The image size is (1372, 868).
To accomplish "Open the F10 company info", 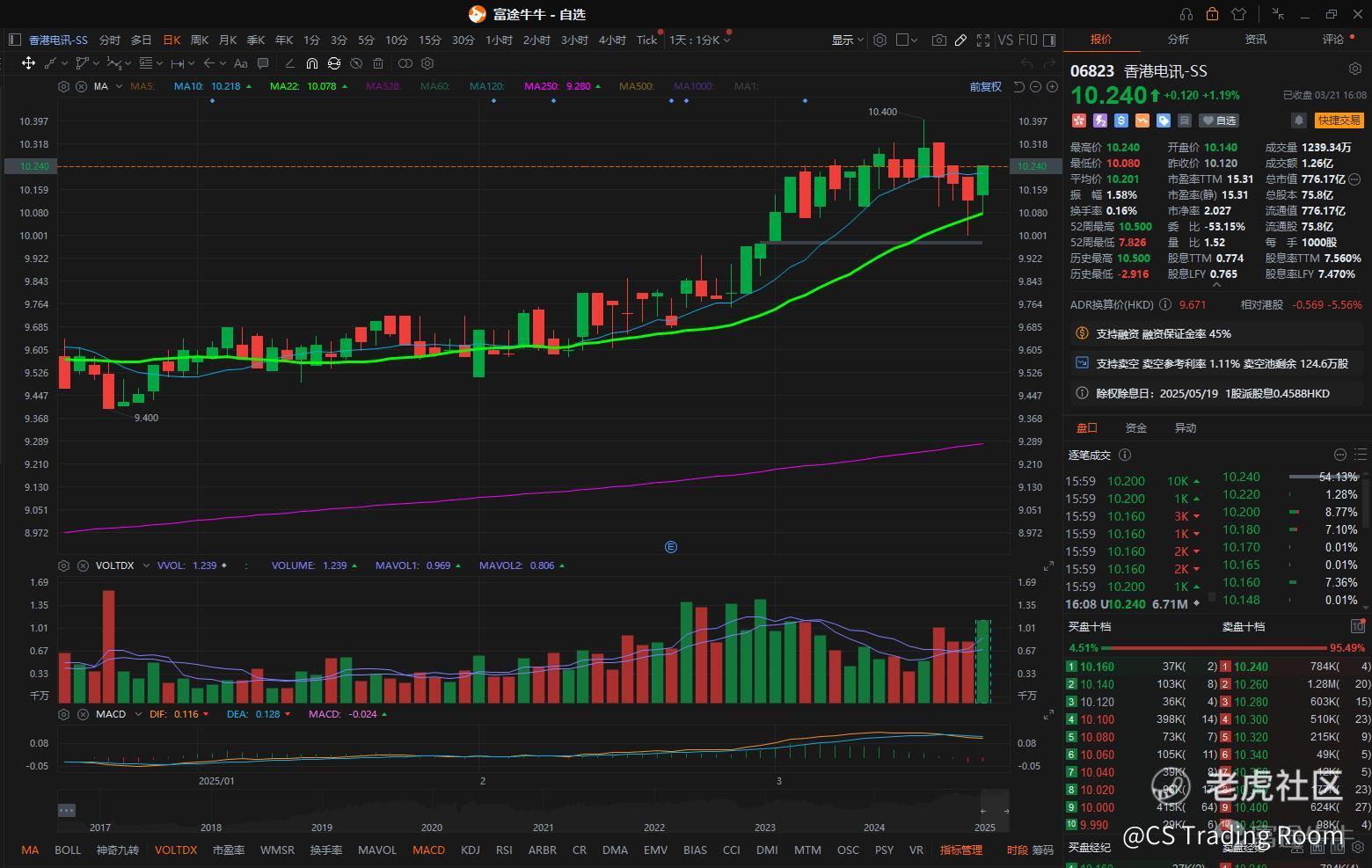I will (x=1028, y=40).
